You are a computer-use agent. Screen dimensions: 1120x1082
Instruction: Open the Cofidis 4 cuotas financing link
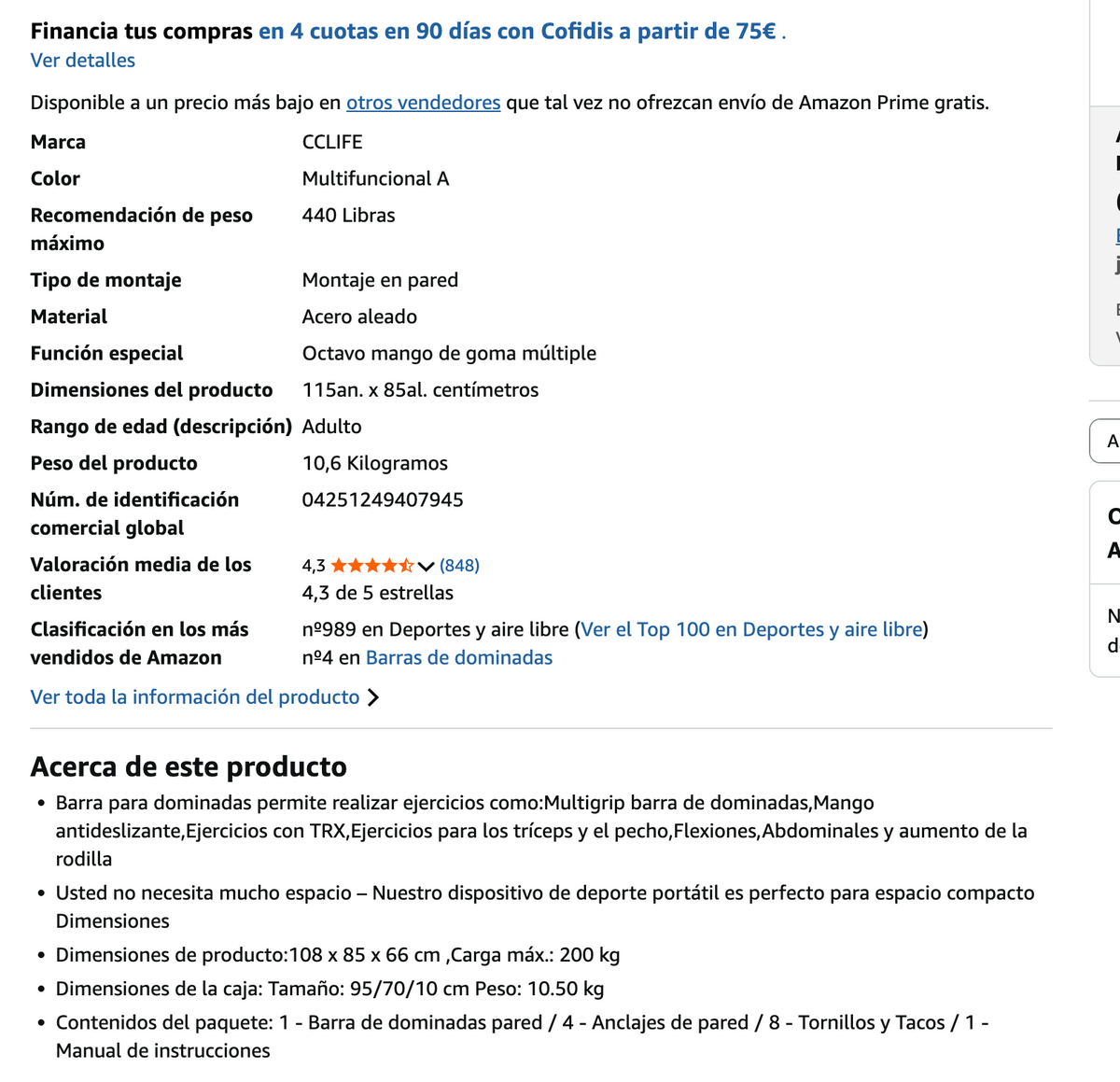click(x=519, y=32)
